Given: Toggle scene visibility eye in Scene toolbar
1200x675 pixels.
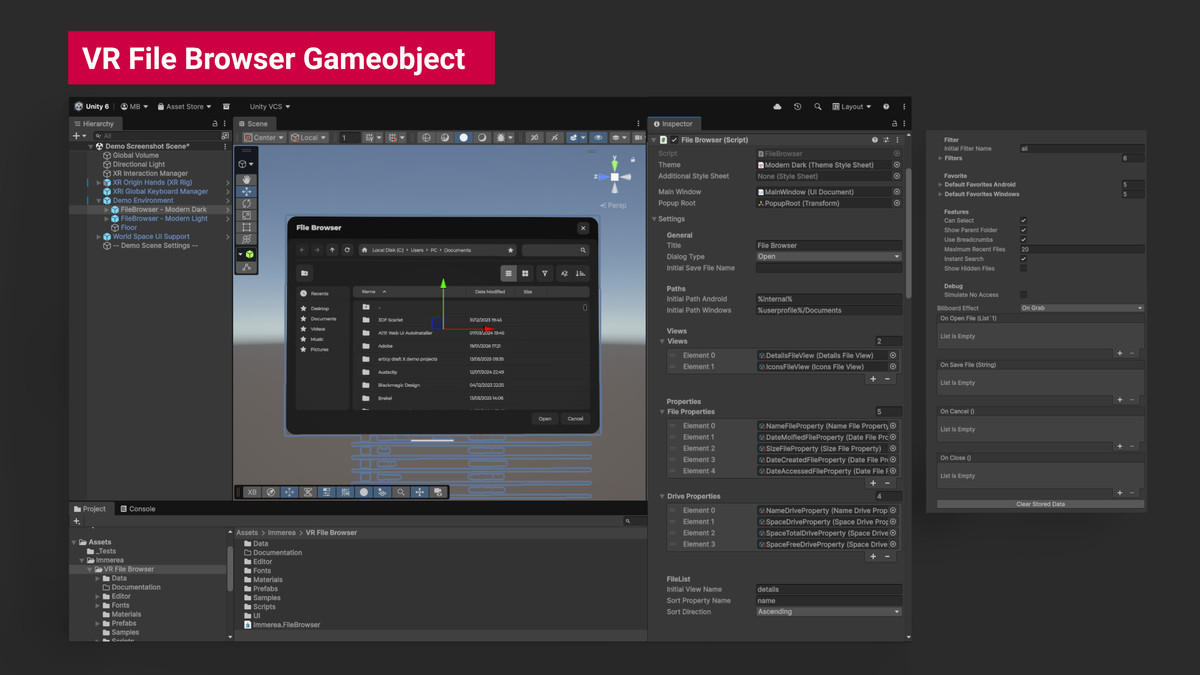Looking at the screenshot, I should 599,137.
